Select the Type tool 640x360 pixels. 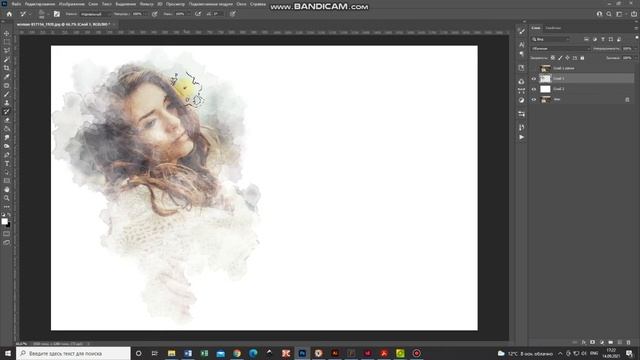7,164
